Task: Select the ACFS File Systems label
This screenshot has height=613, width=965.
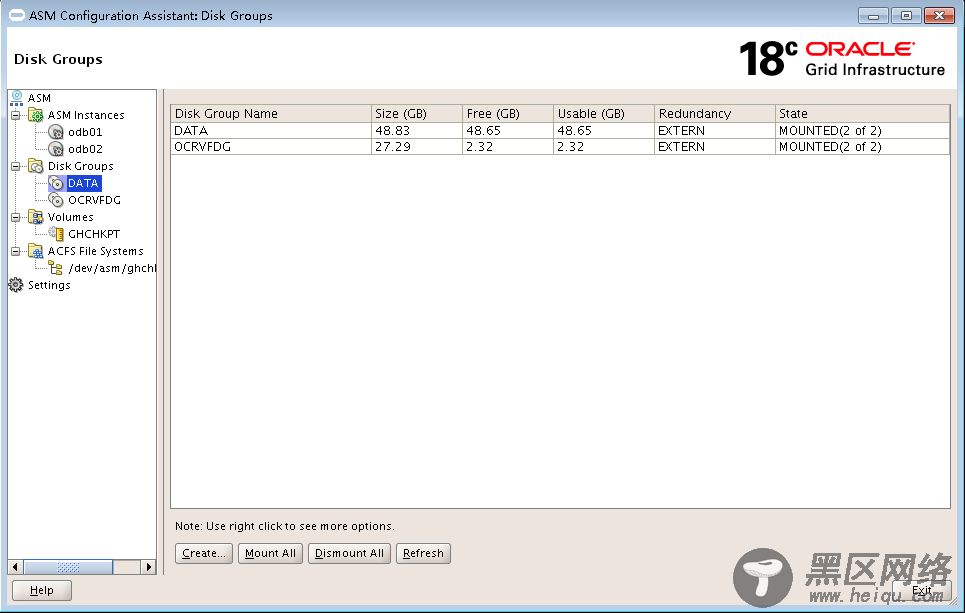Action: pyautogui.click(x=95, y=251)
